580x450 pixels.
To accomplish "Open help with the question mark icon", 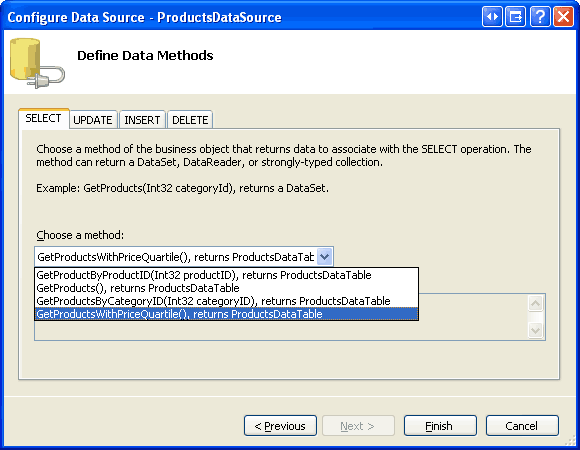I will tap(540, 17).
